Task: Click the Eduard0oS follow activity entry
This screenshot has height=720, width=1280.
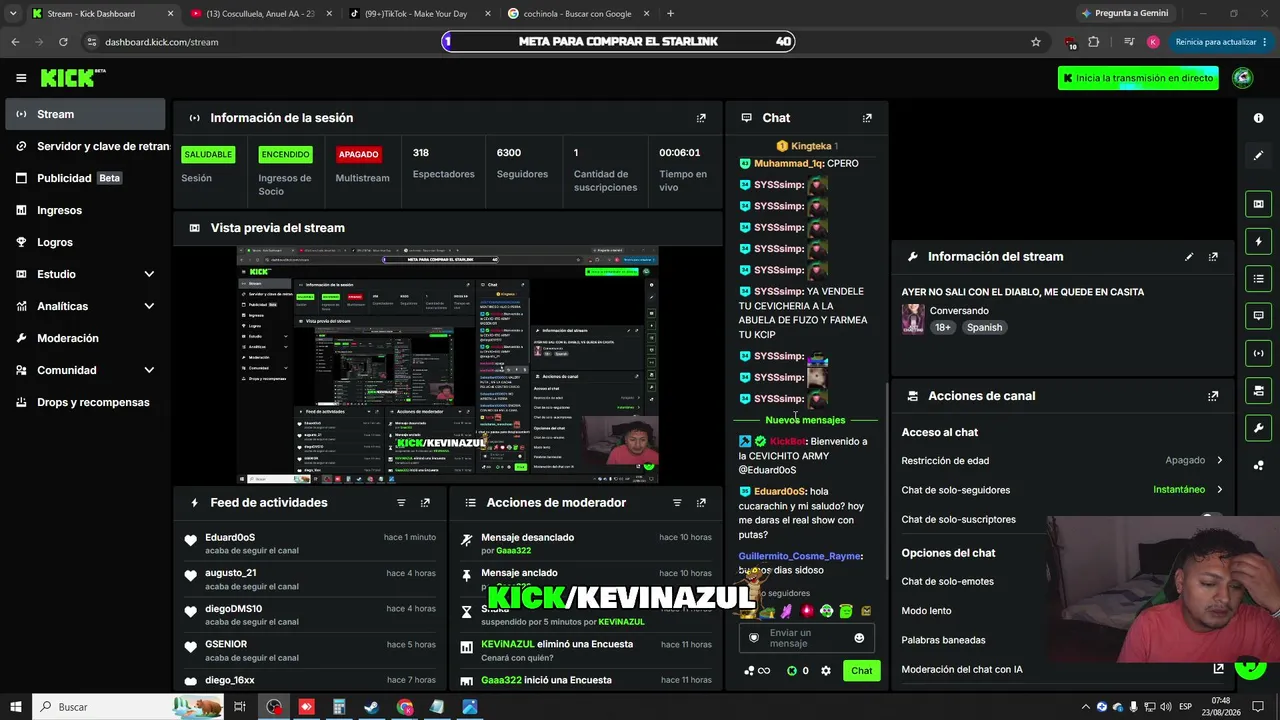Action: pos(310,544)
